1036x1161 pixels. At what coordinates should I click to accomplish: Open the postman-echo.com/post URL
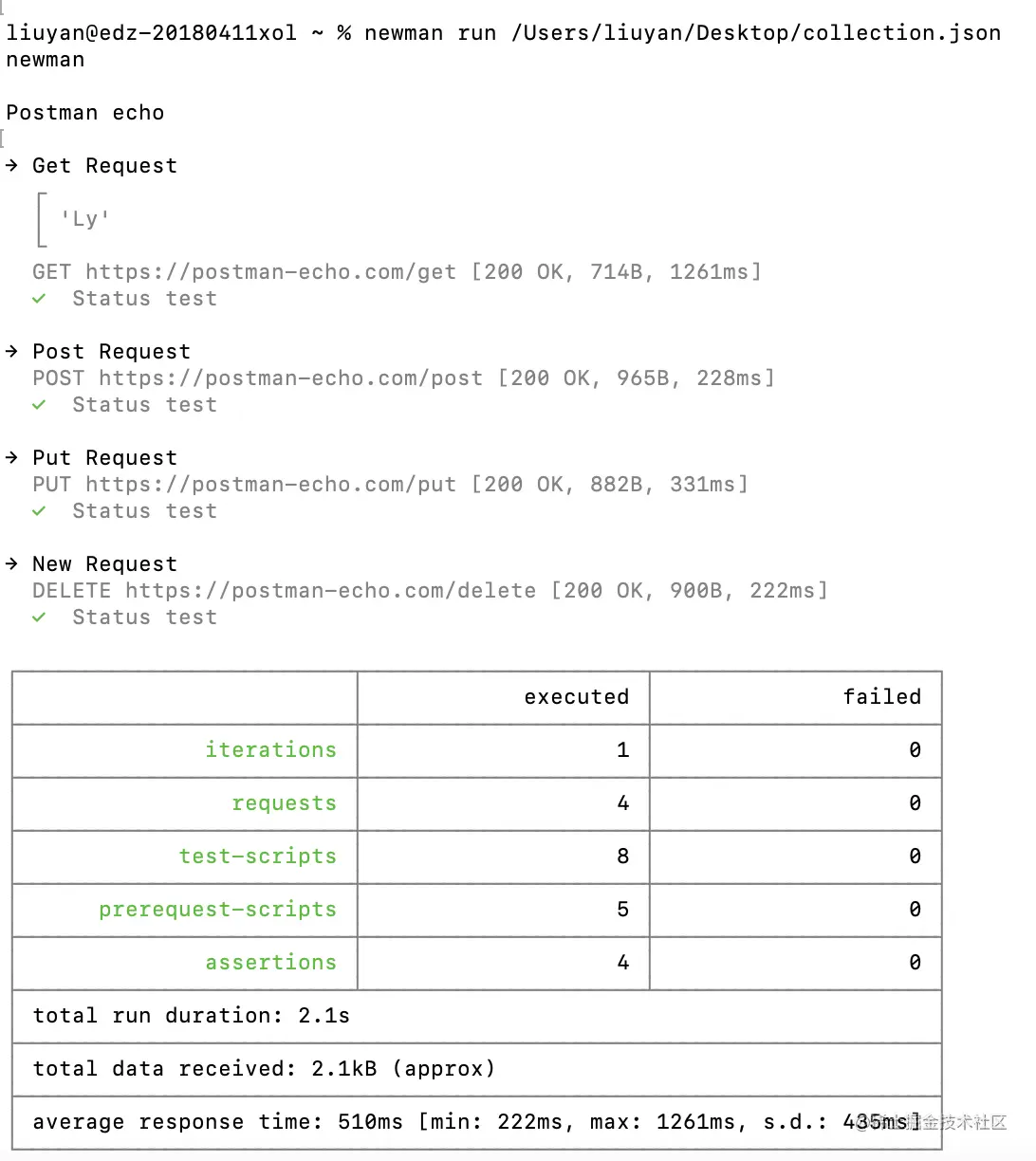(290, 378)
